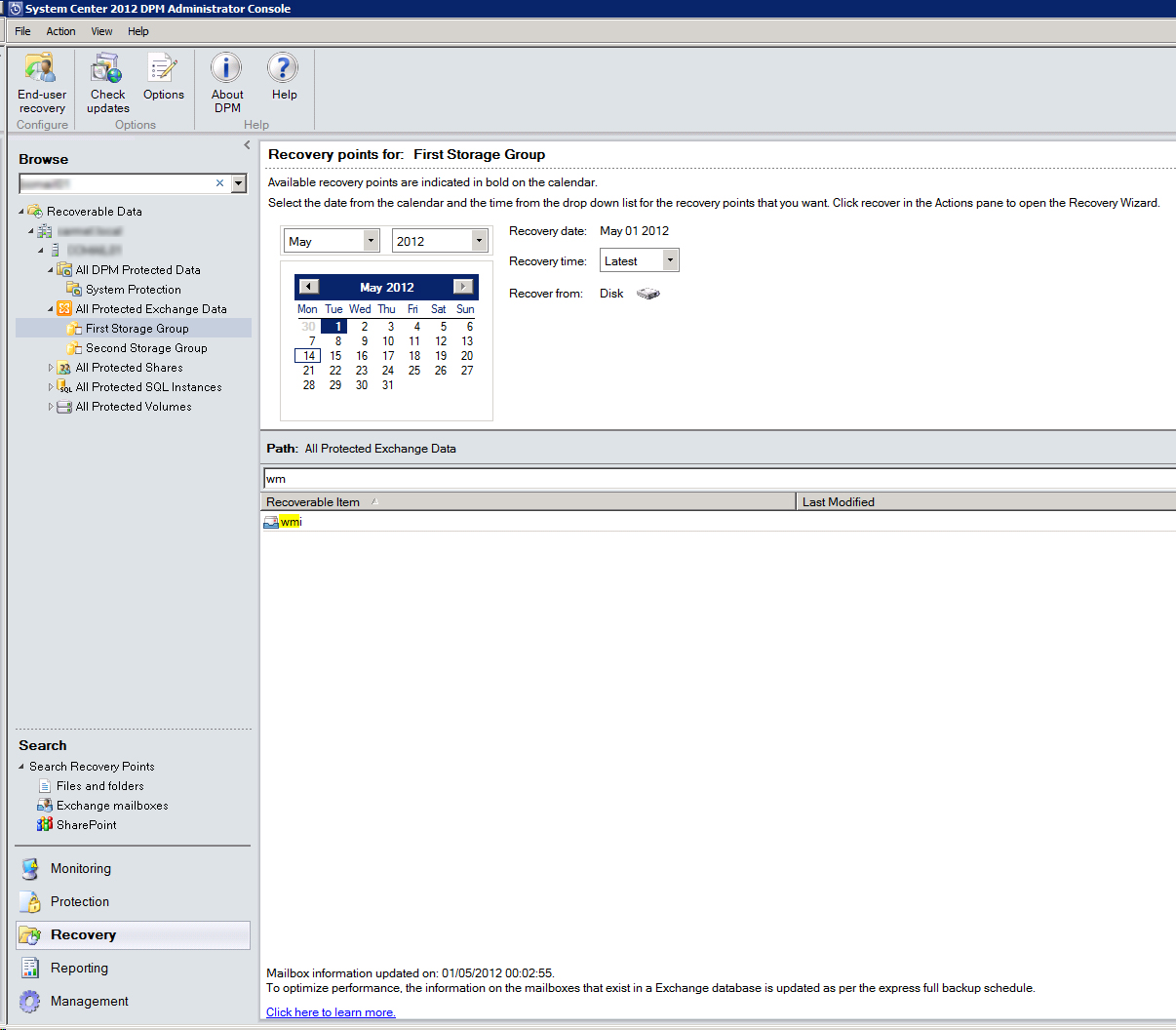Open End-user recovery settings

(x=41, y=84)
